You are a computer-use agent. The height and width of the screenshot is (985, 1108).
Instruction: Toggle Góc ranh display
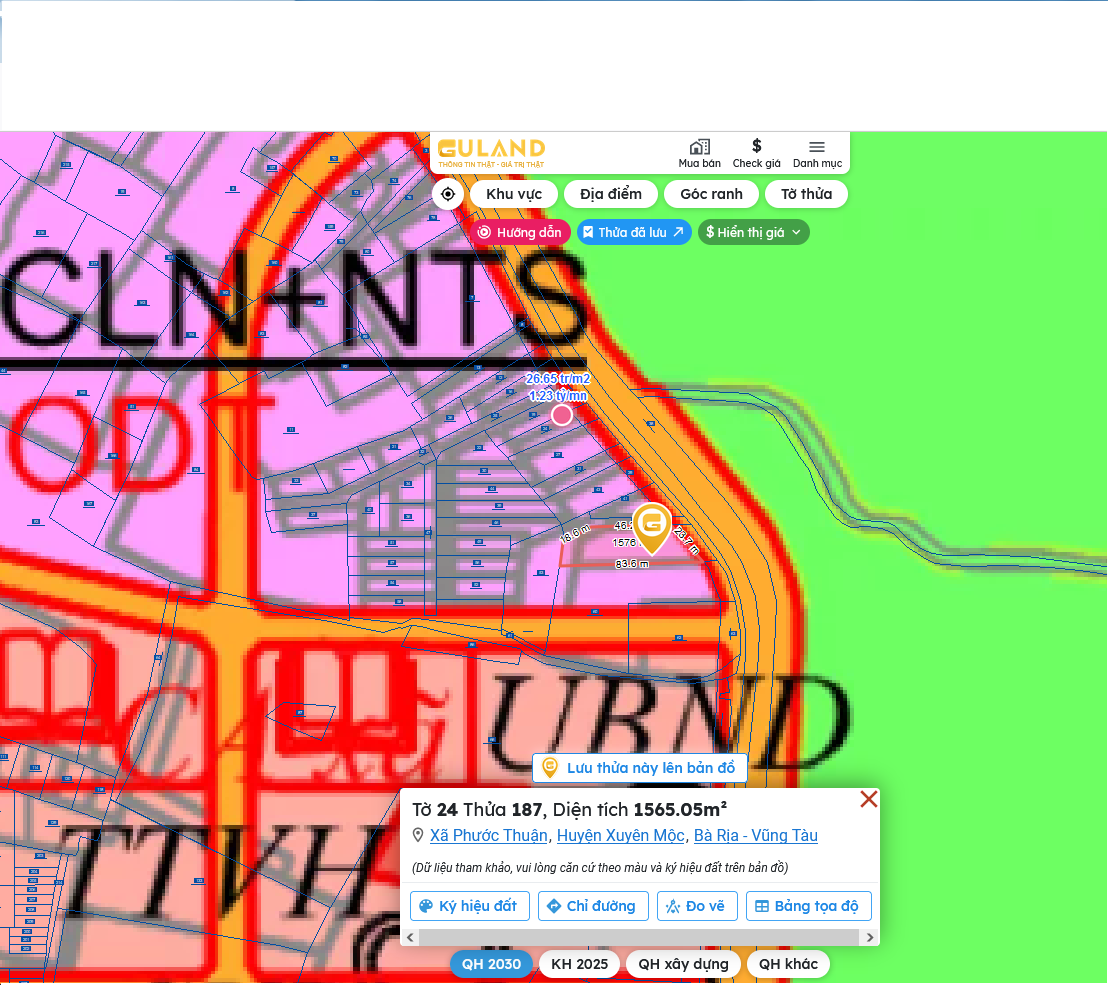point(711,194)
